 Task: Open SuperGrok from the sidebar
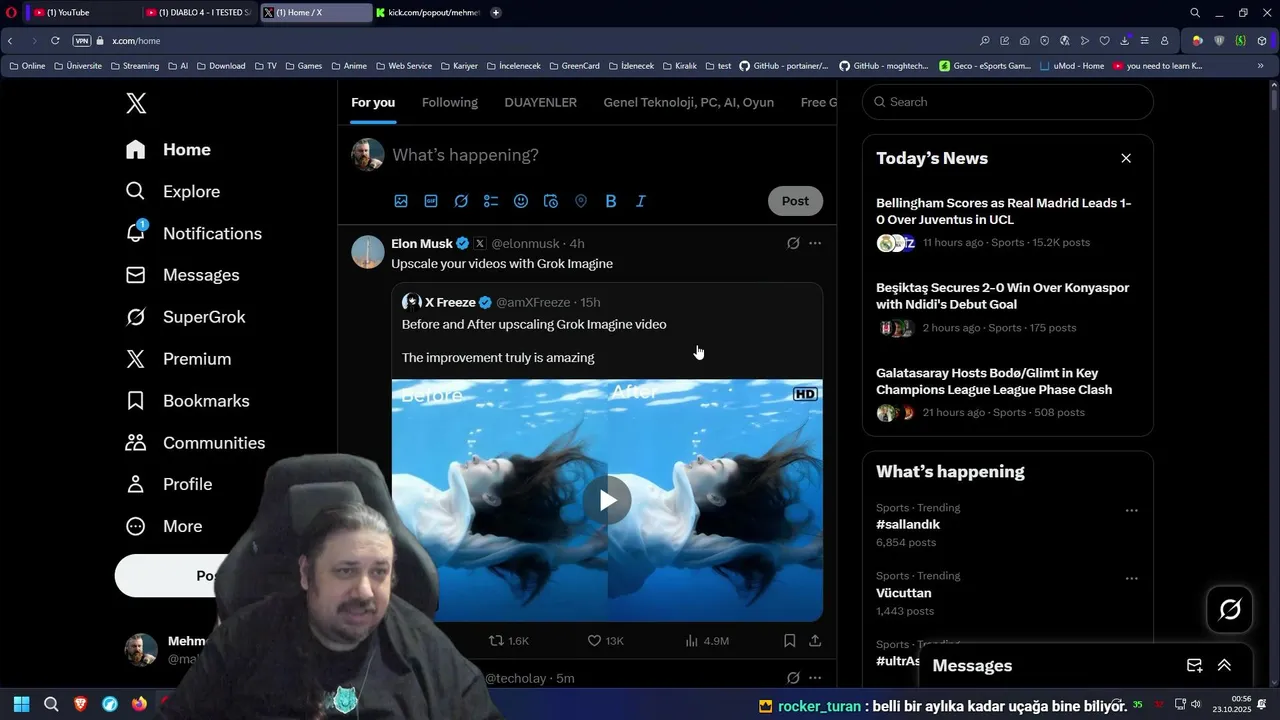point(185,317)
